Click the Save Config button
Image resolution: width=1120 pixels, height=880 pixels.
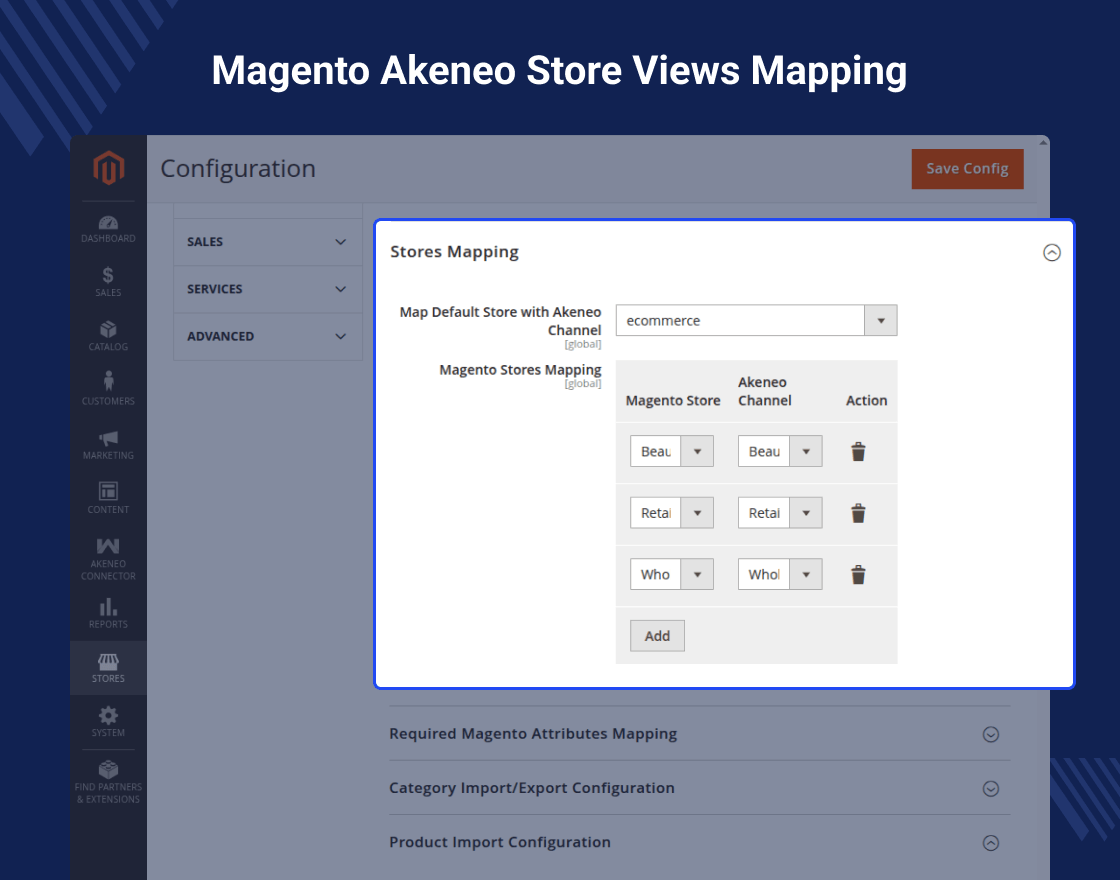(967, 169)
